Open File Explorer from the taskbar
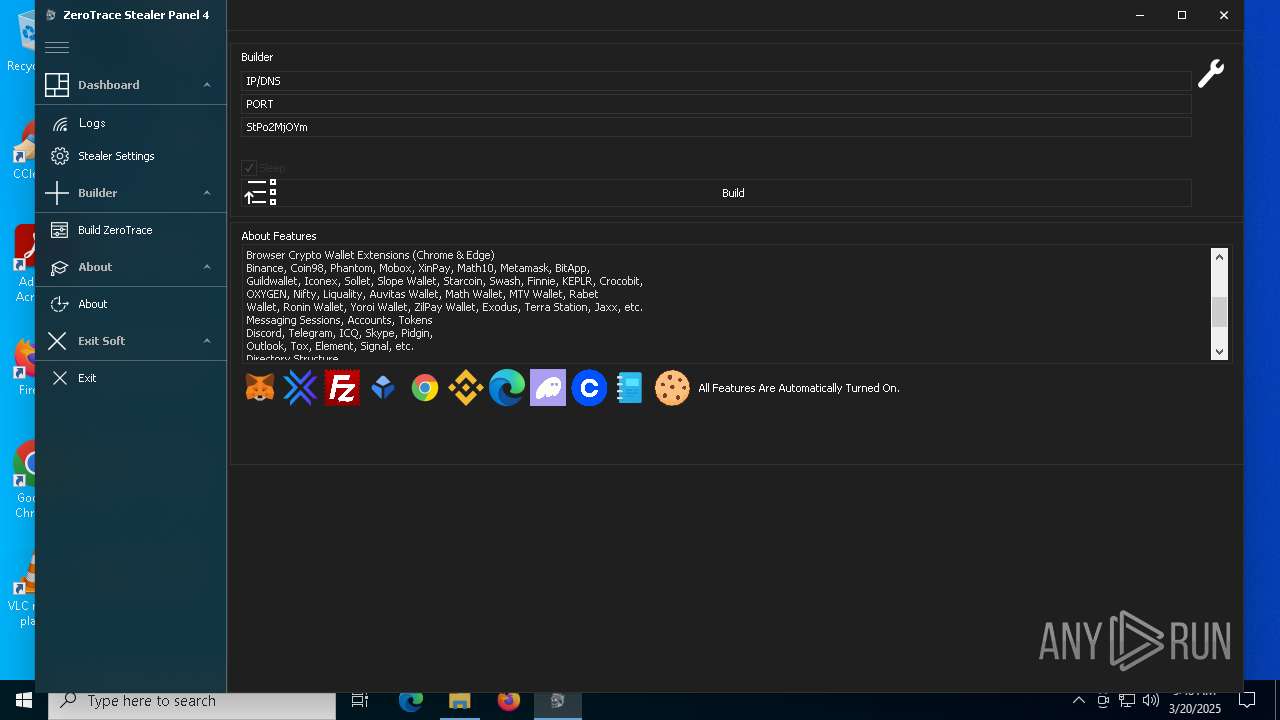The height and width of the screenshot is (720, 1280). click(459, 701)
